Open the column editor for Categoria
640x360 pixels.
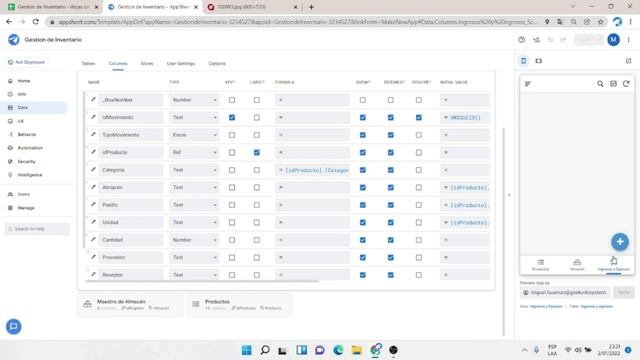coord(93,169)
